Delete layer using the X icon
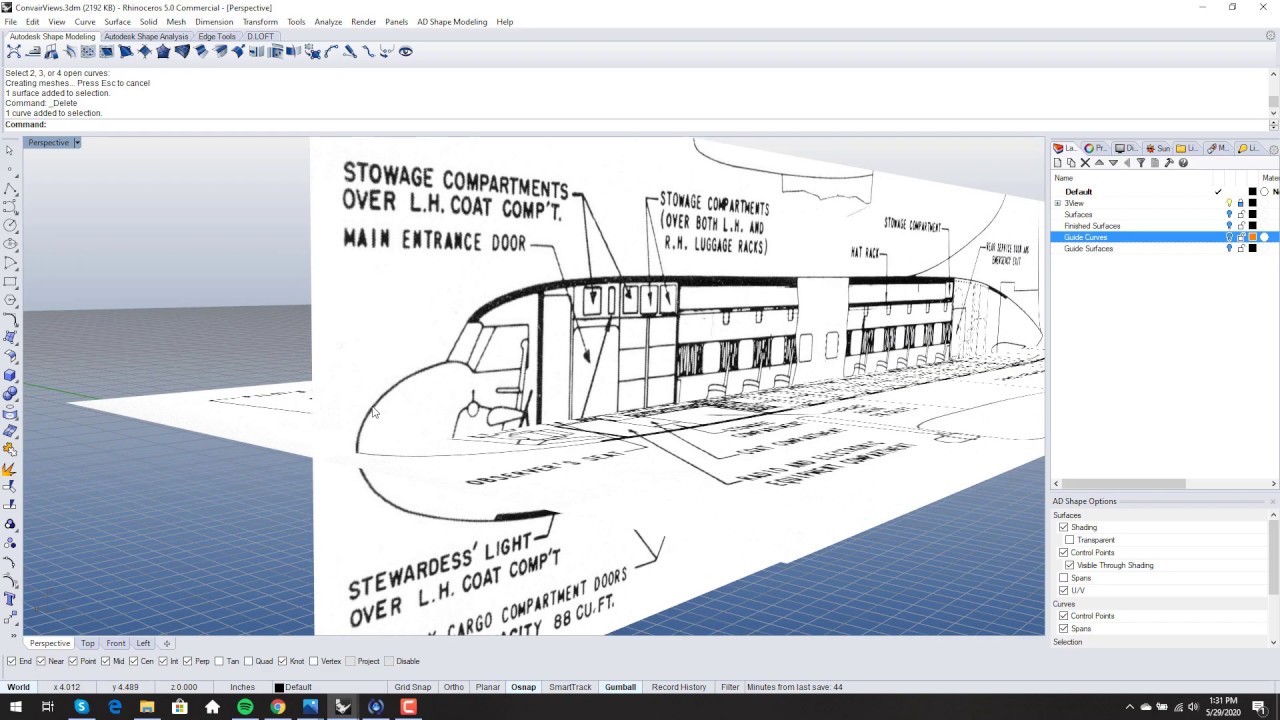 1085,163
